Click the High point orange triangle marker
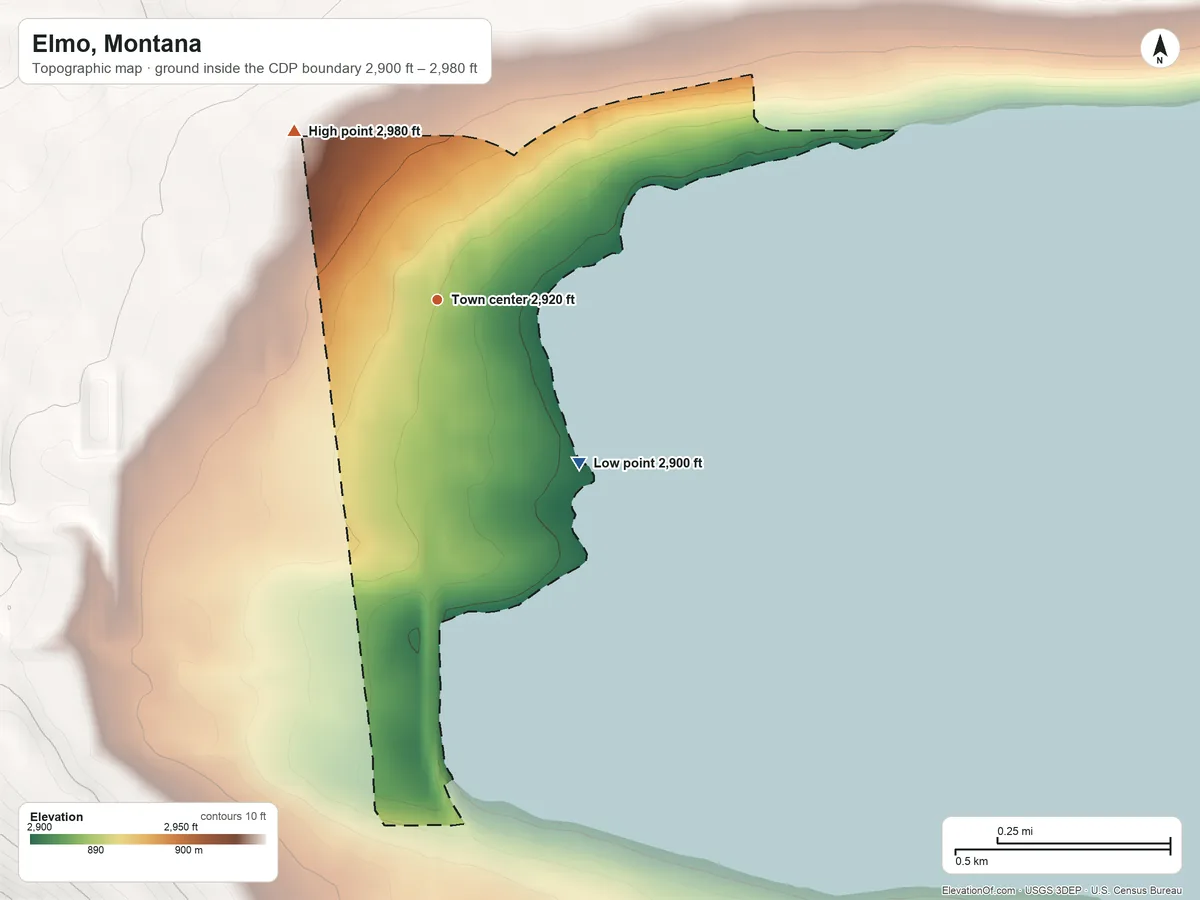The width and height of the screenshot is (1200, 900). [x=294, y=130]
